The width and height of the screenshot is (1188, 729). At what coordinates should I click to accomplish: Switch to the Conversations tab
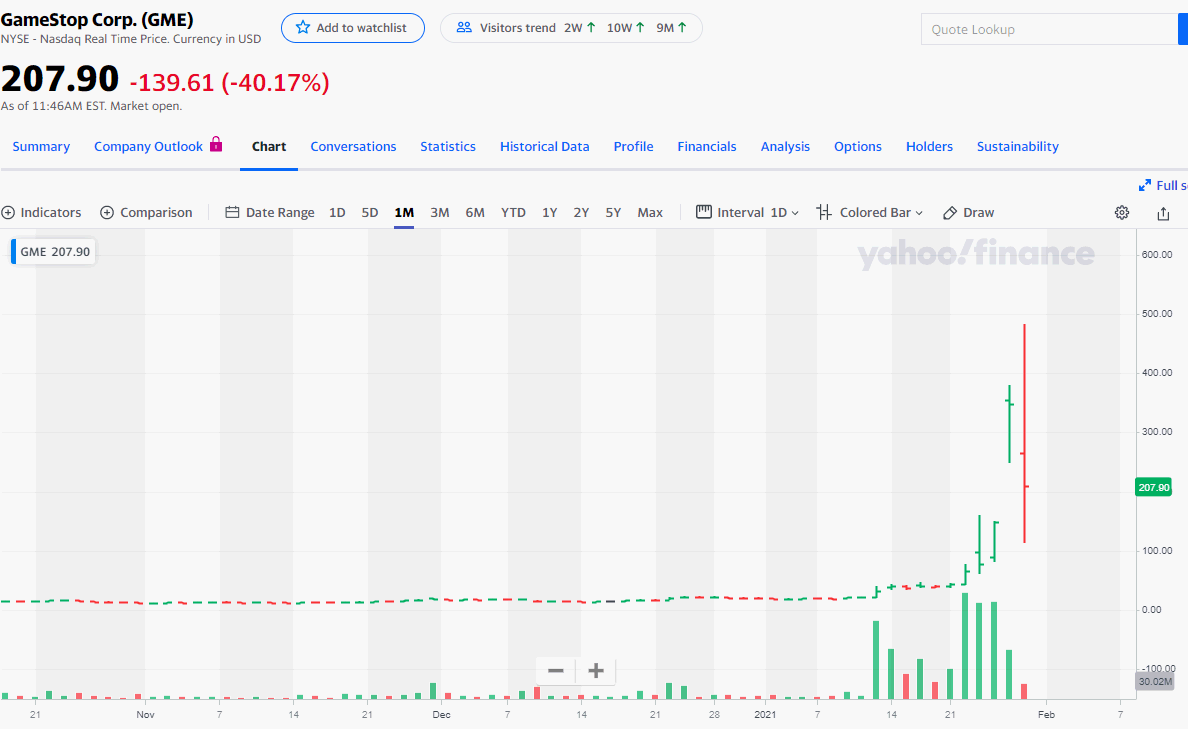[x=353, y=146]
